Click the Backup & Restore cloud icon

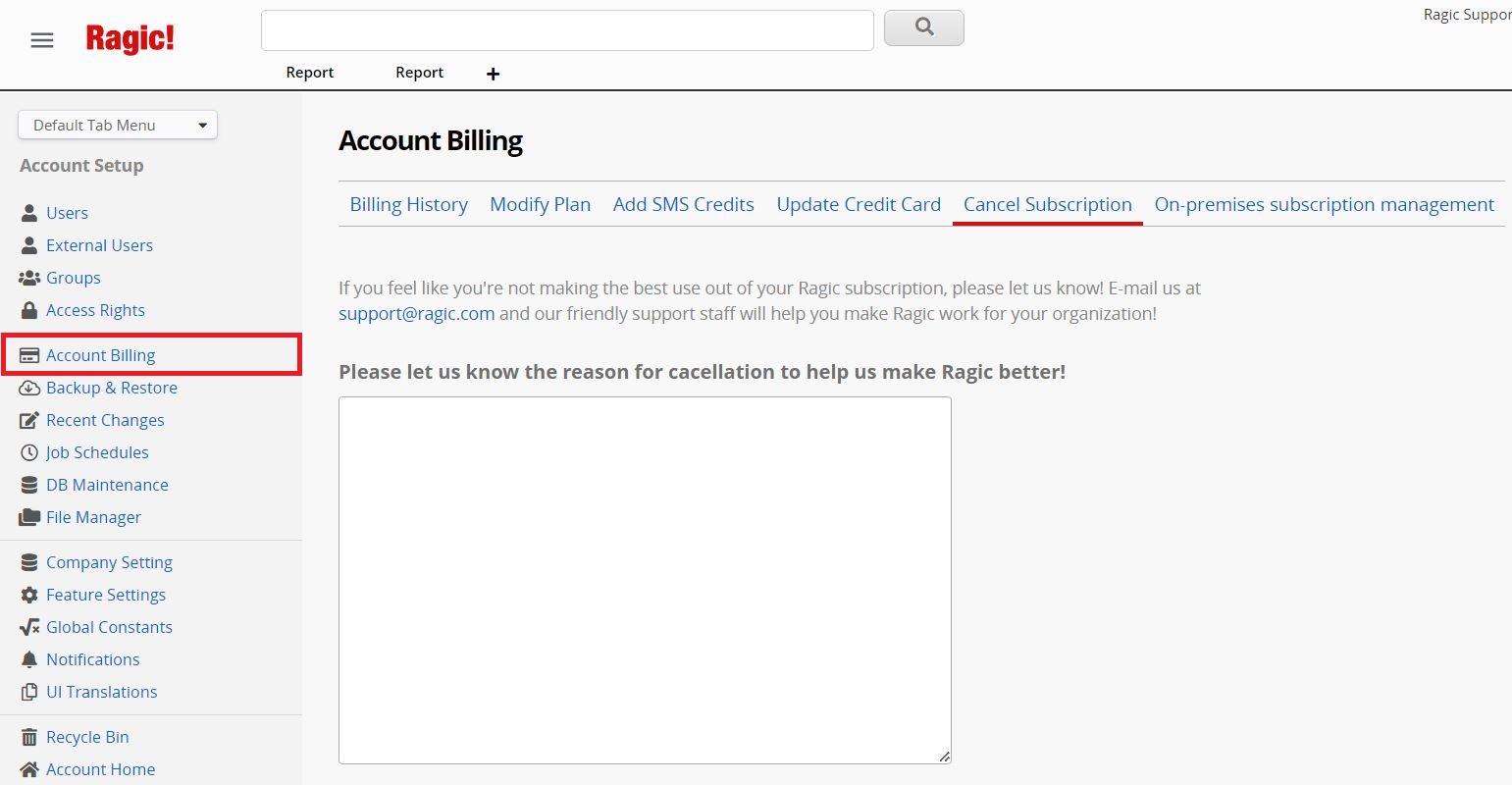click(x=29, y=388)
